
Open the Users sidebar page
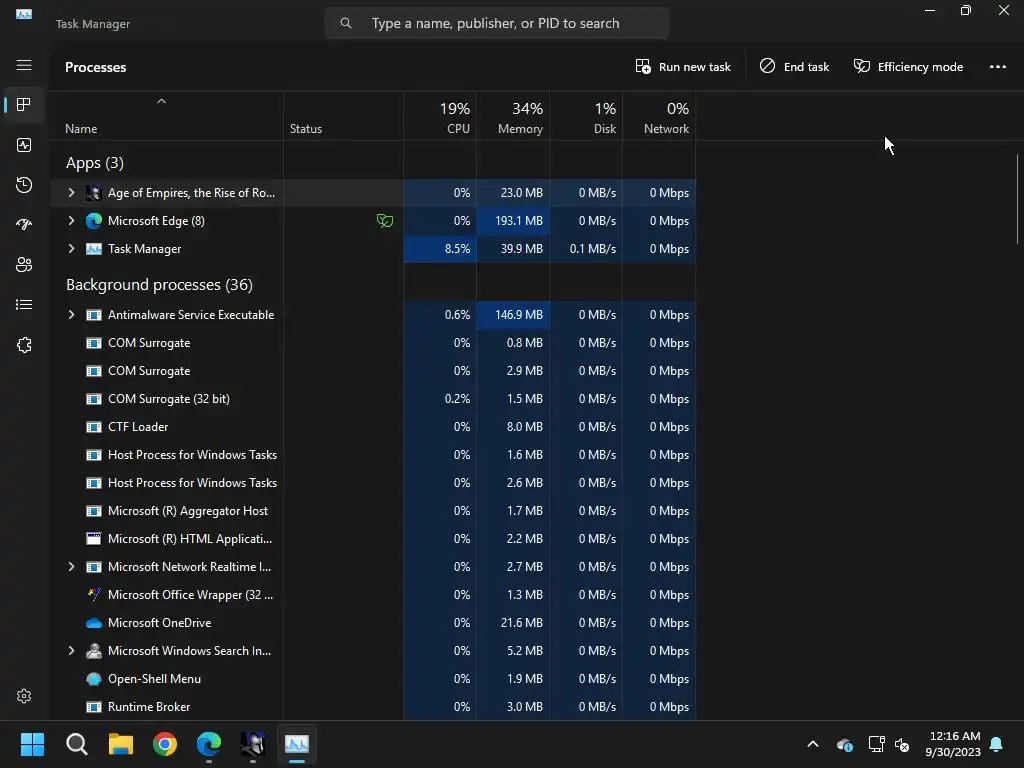coord(24,264)
